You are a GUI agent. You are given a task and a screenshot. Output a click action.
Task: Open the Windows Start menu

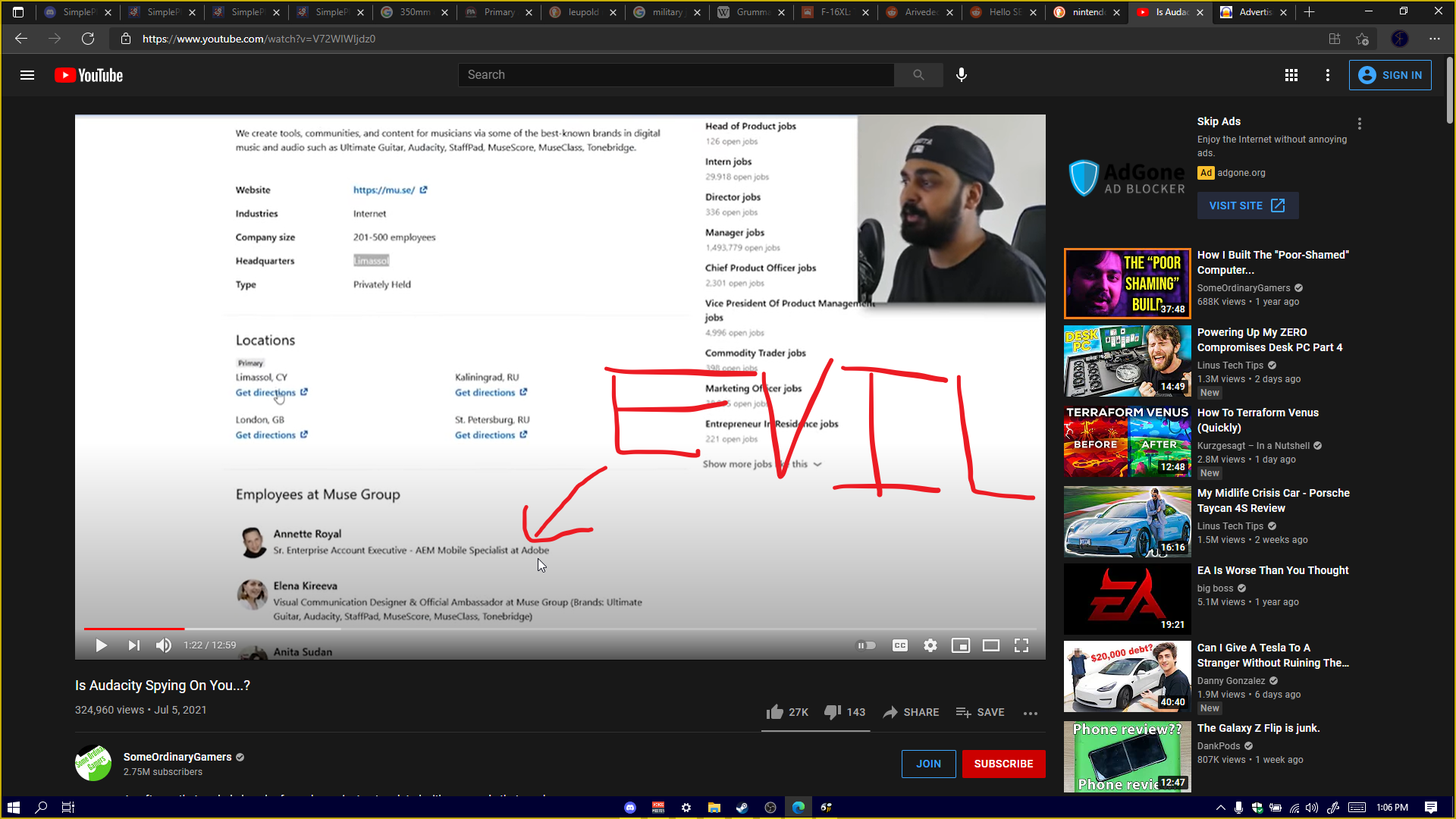click(x=13, y=808)
